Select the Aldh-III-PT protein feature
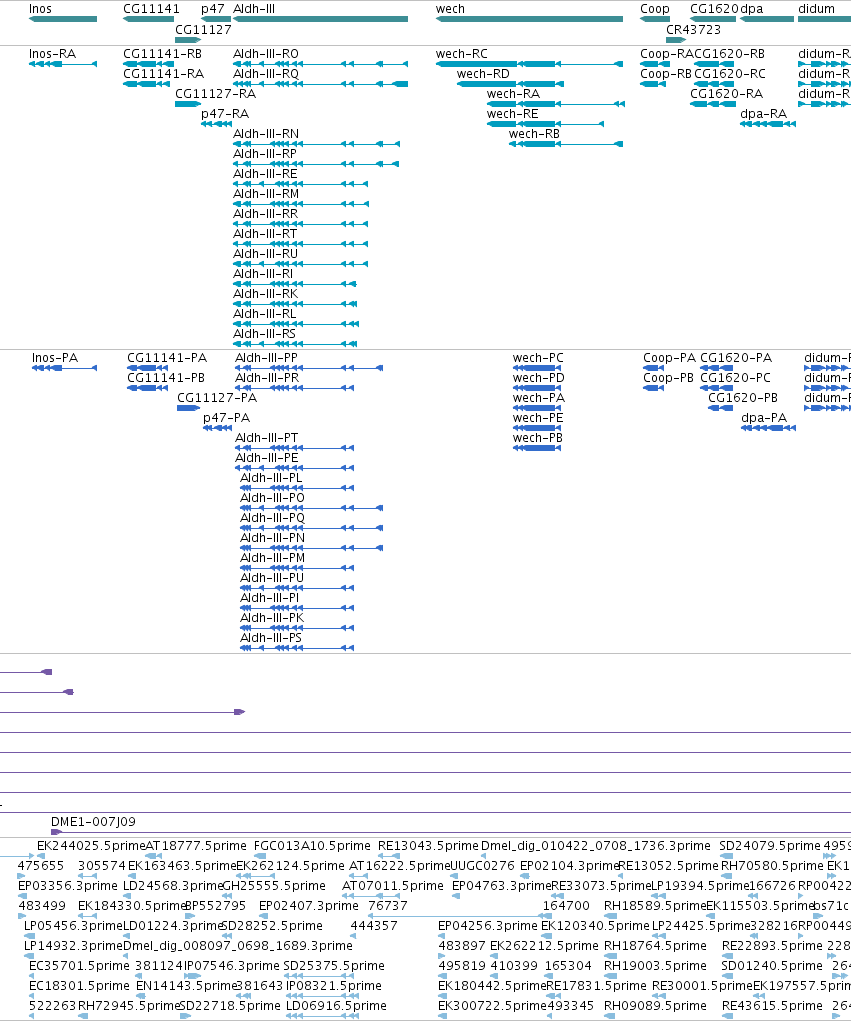The image size is (851, 1021). click(x=294, y=448)
